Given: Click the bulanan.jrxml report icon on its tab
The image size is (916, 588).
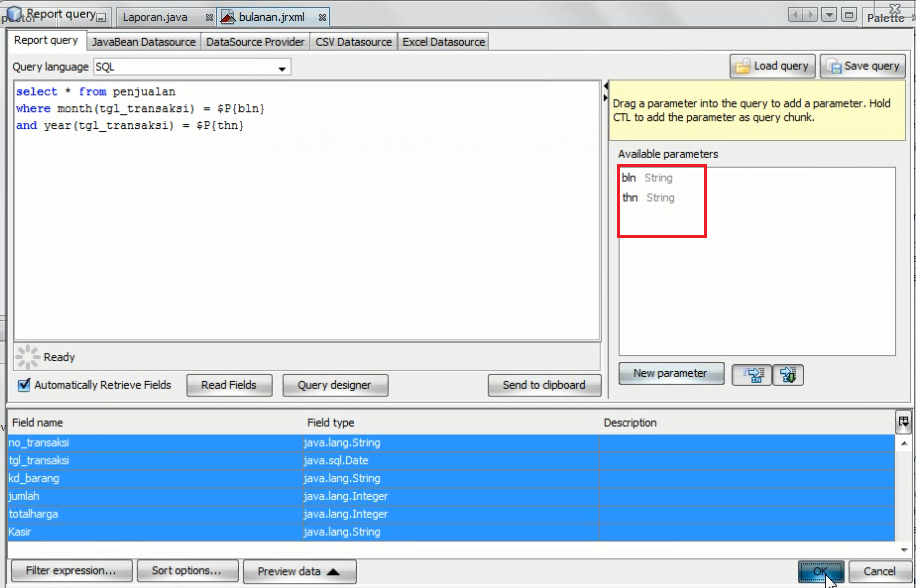Looking at the screenshot, I should point(227,16).
